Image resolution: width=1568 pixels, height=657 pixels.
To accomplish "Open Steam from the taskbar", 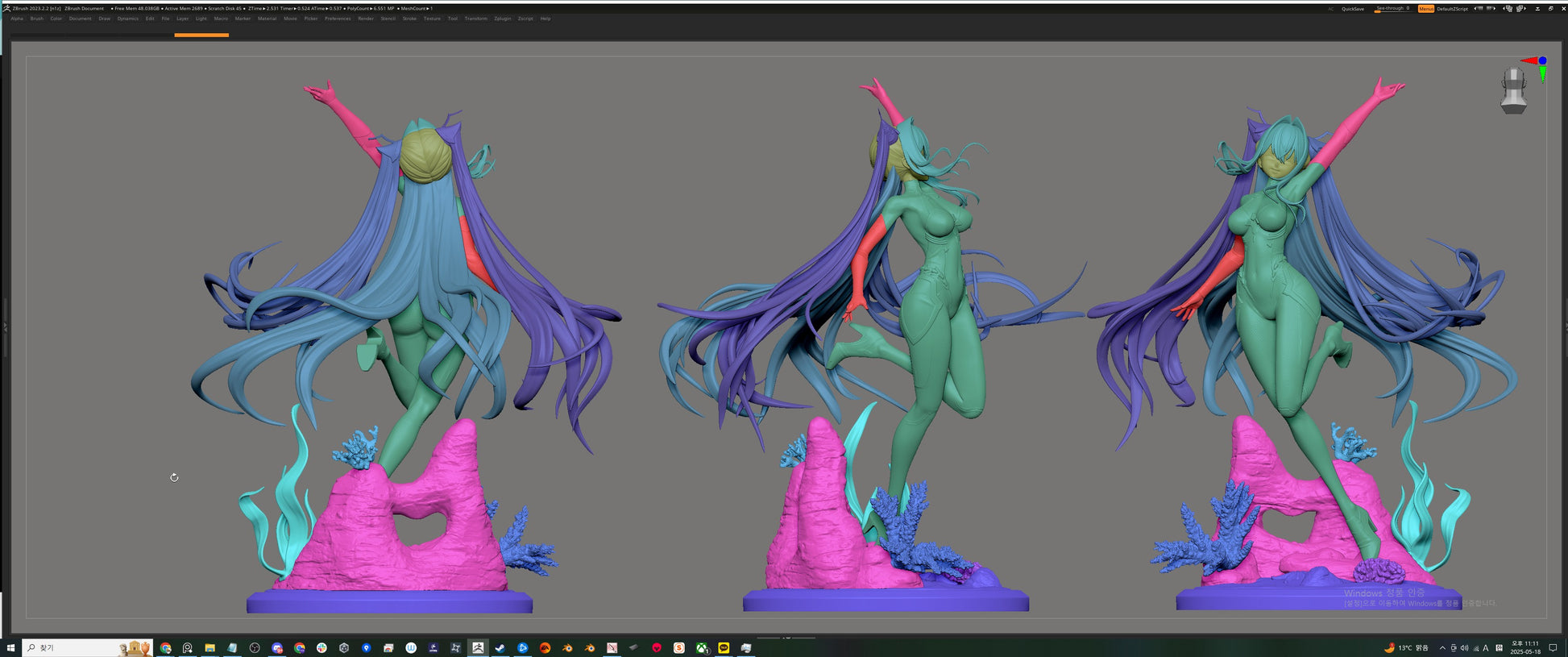I will 500,647.
